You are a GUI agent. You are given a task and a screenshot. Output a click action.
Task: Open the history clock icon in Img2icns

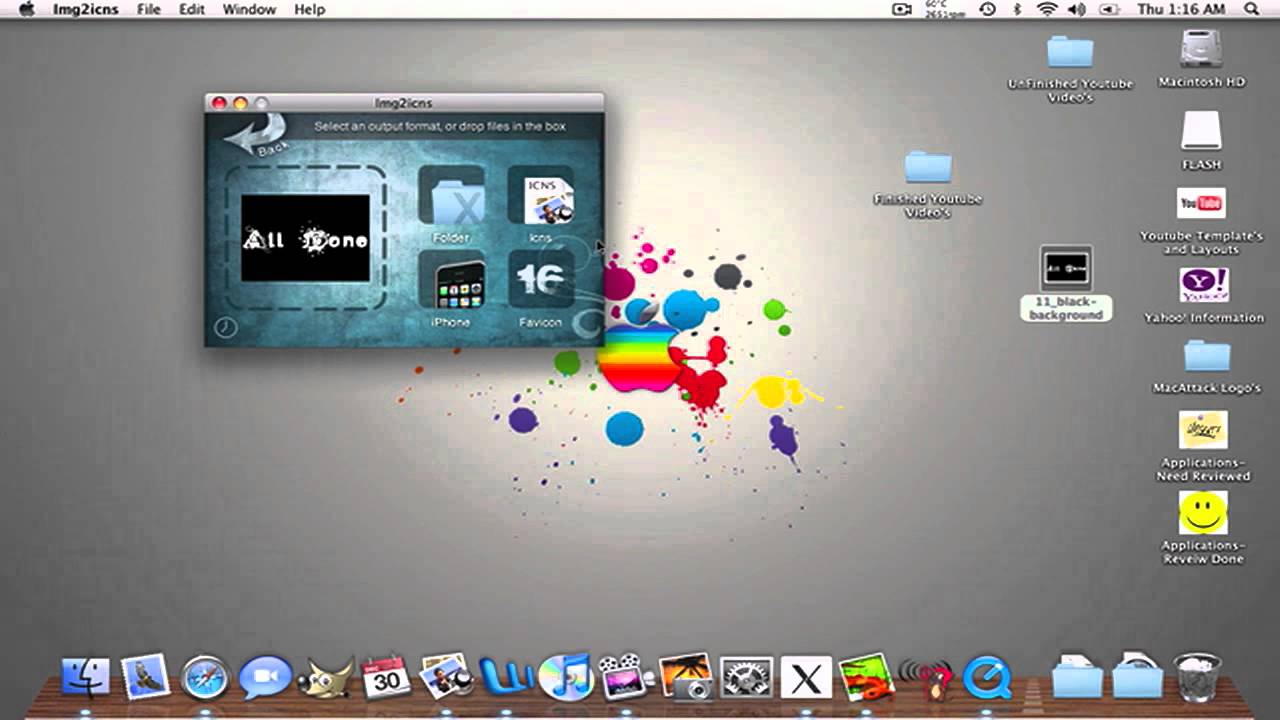click(225, 327)
